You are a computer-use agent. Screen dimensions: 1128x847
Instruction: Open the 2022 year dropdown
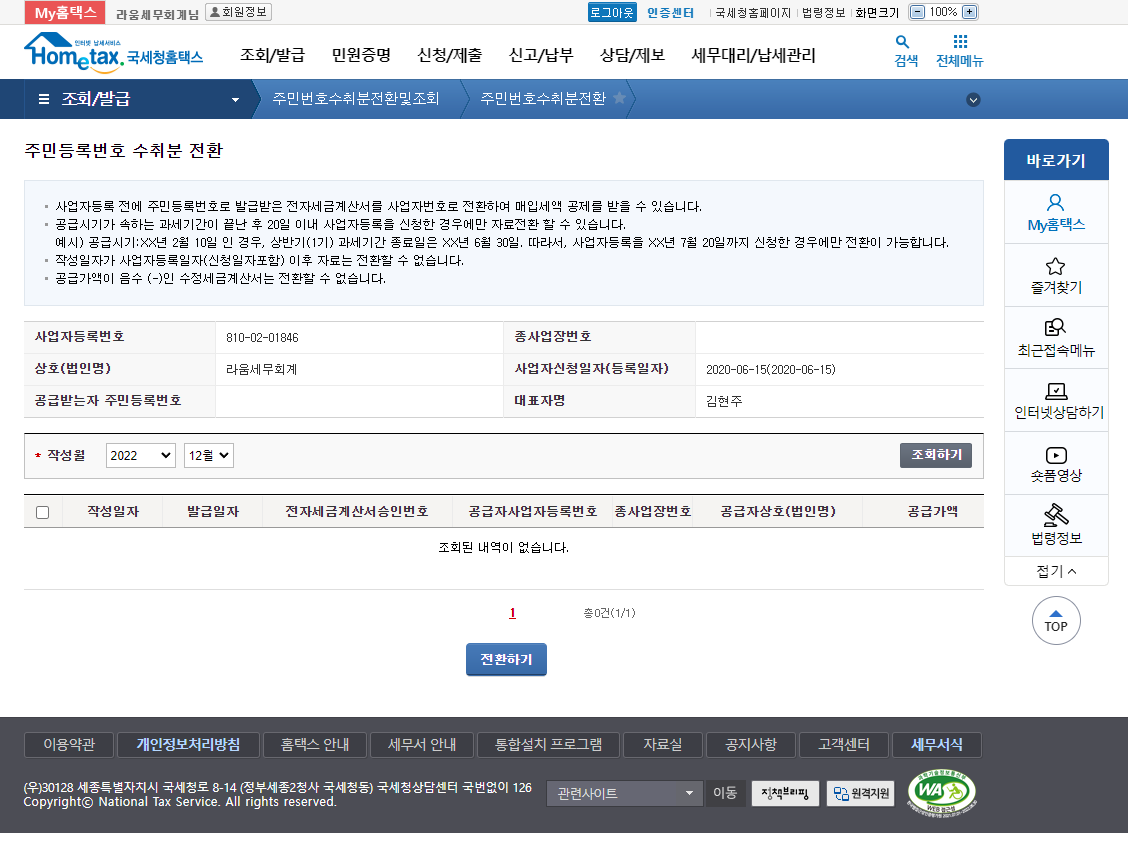pos(140,455)
